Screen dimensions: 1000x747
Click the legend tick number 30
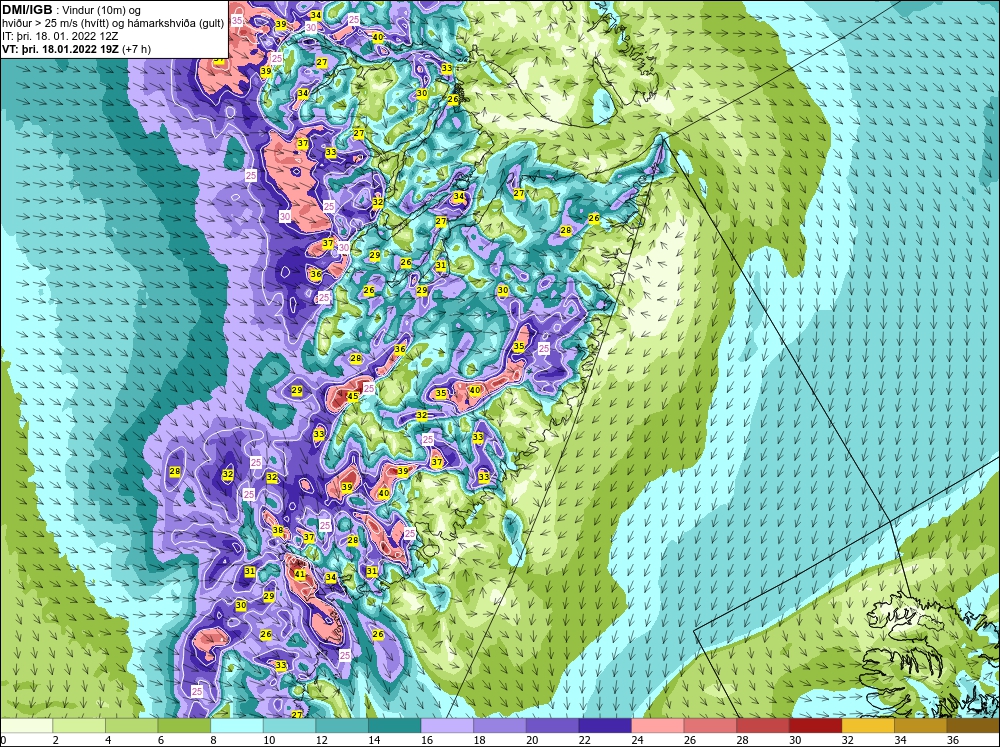[795, 740]
